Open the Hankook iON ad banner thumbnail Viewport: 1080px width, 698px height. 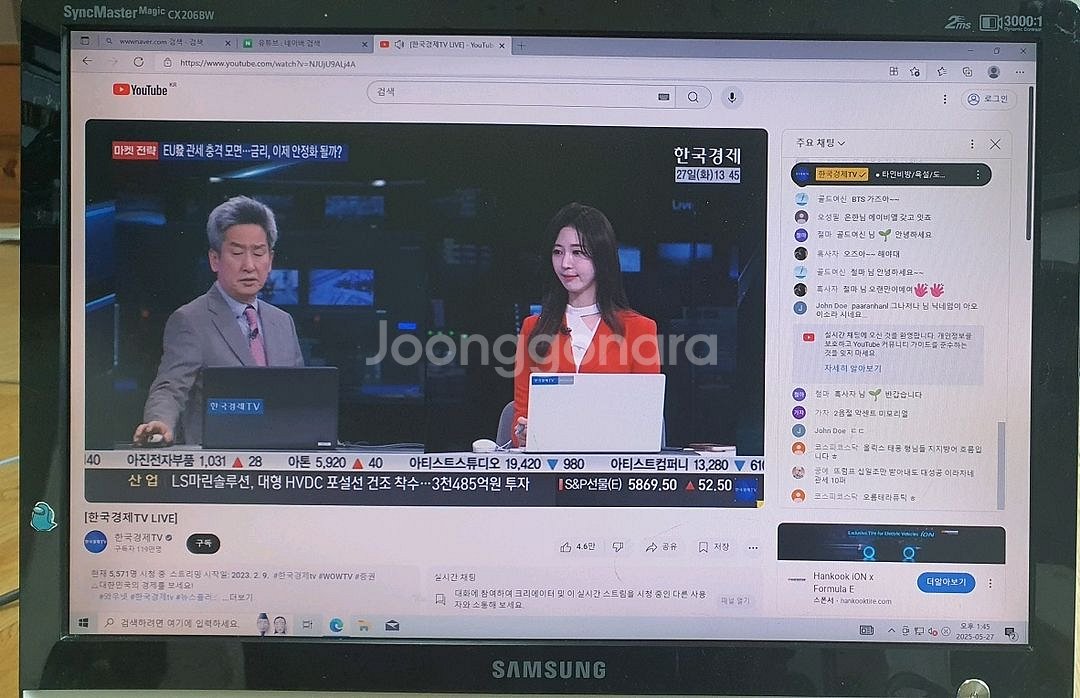pos(891,544)
